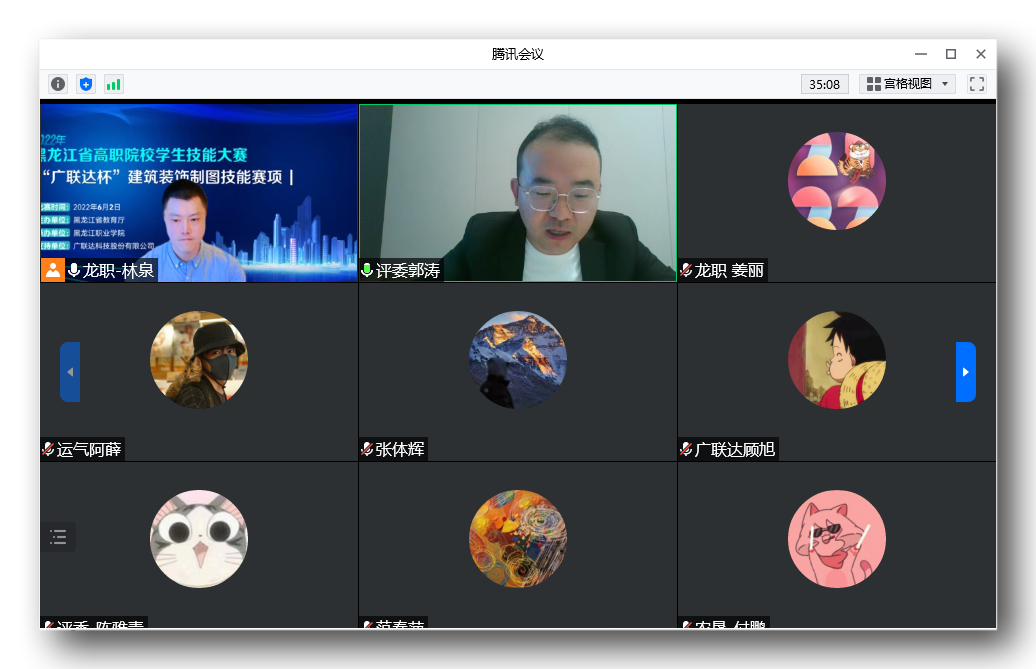Click the pink cat avatar in bottom-right tile
This screenshot has height=669, width=1036.
[x=836, y=538]
